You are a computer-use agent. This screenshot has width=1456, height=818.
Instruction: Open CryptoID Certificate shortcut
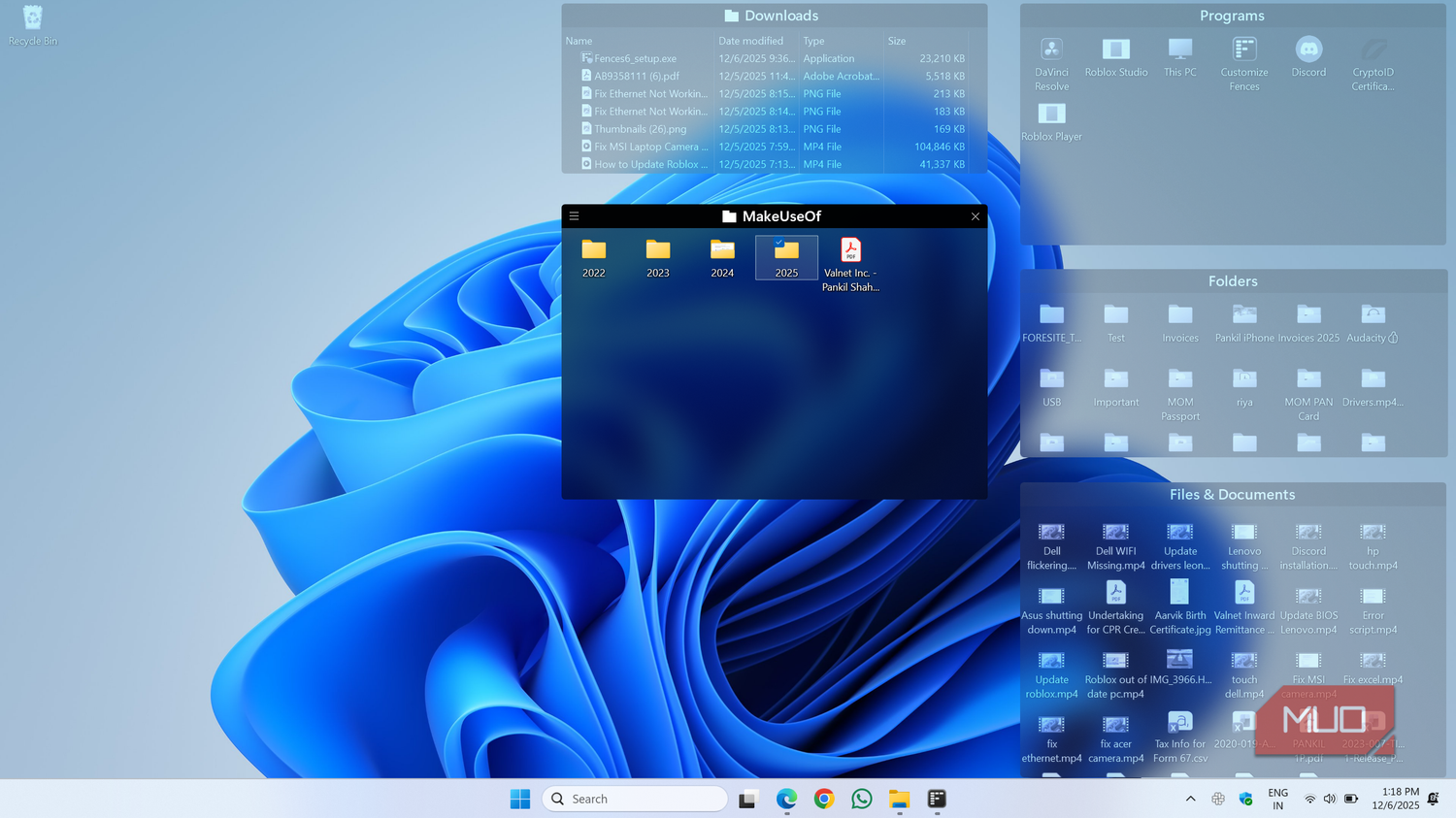pos(1373,64)
